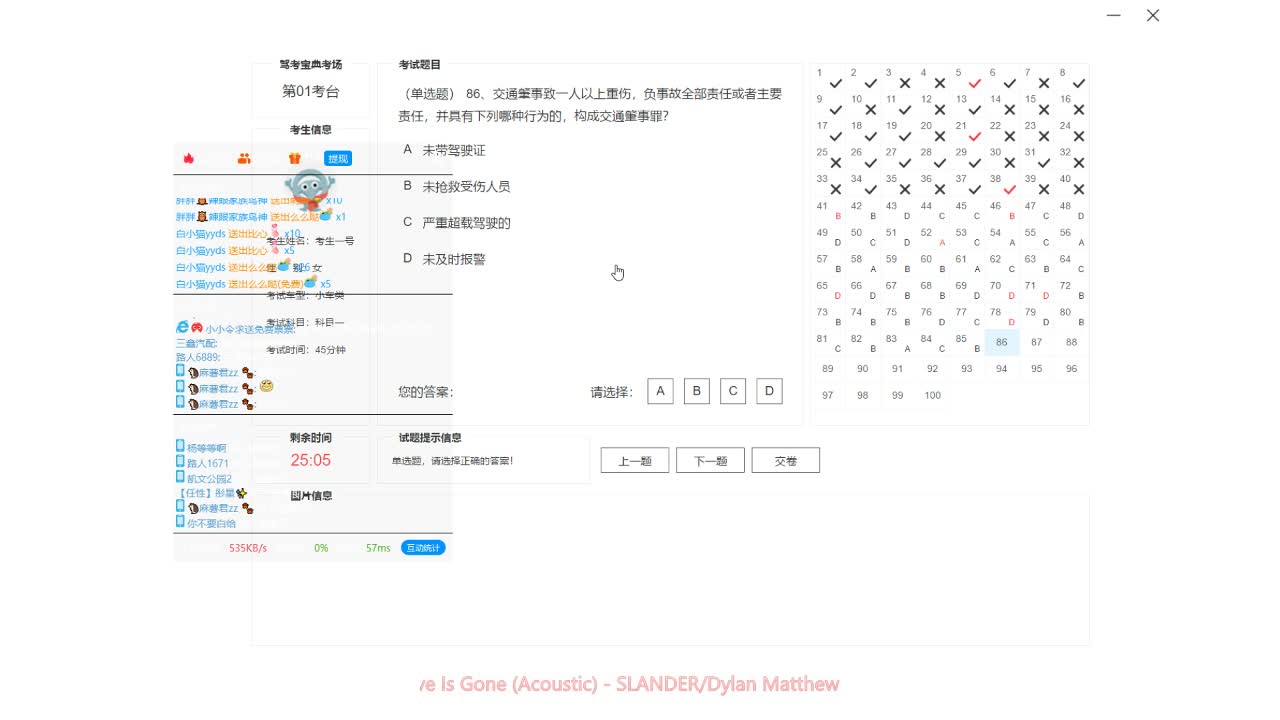This screenshot has width=1280, height=720.
Task: Open question 65 answered D in red
Action: (x=828, y=290)
